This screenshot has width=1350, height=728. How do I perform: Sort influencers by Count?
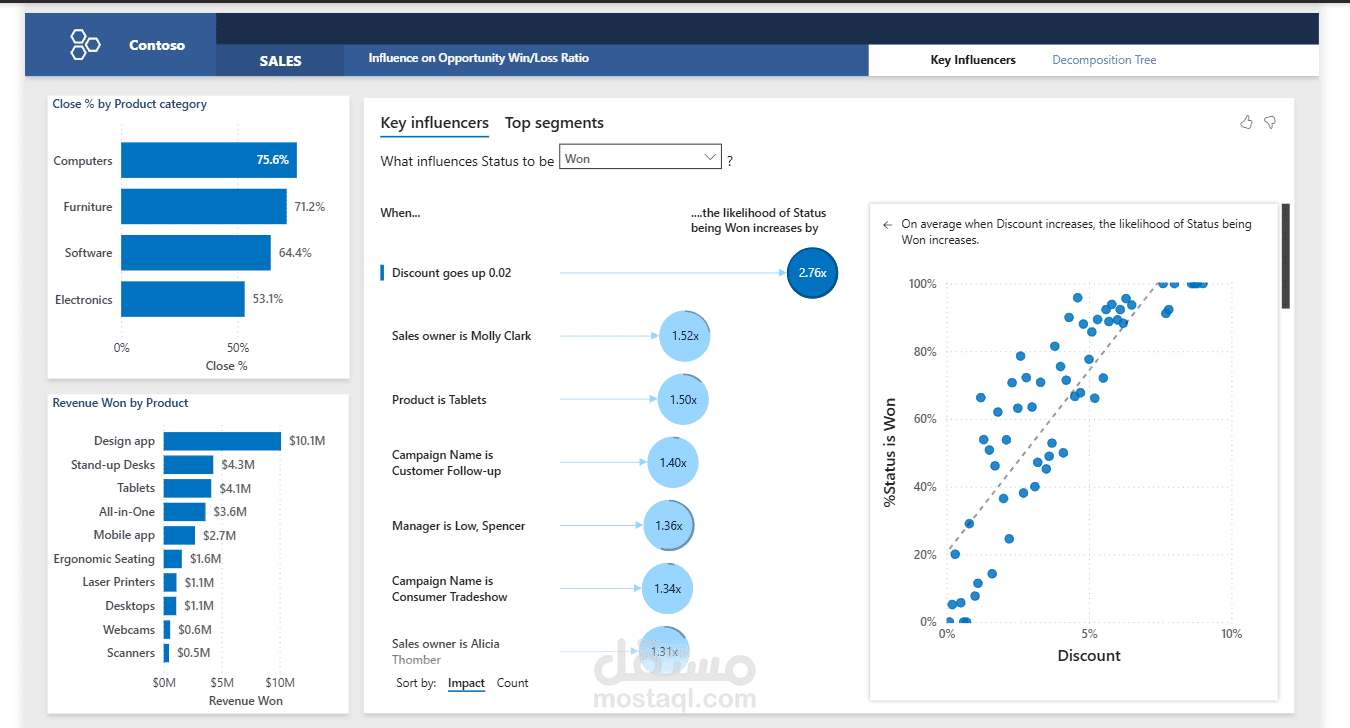point(512,683)
